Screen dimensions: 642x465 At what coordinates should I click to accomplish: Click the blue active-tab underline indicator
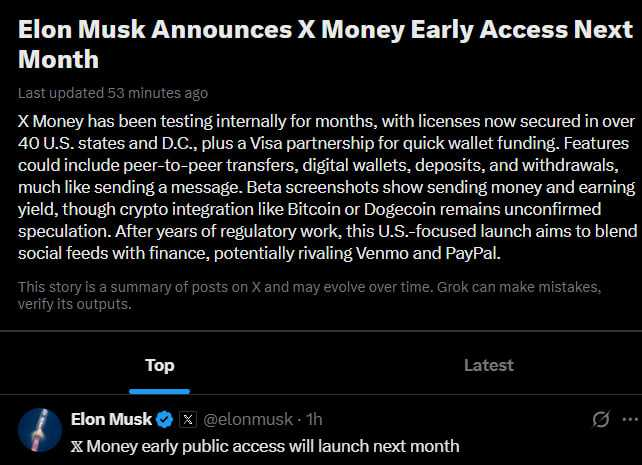click(x=160, y=391)
